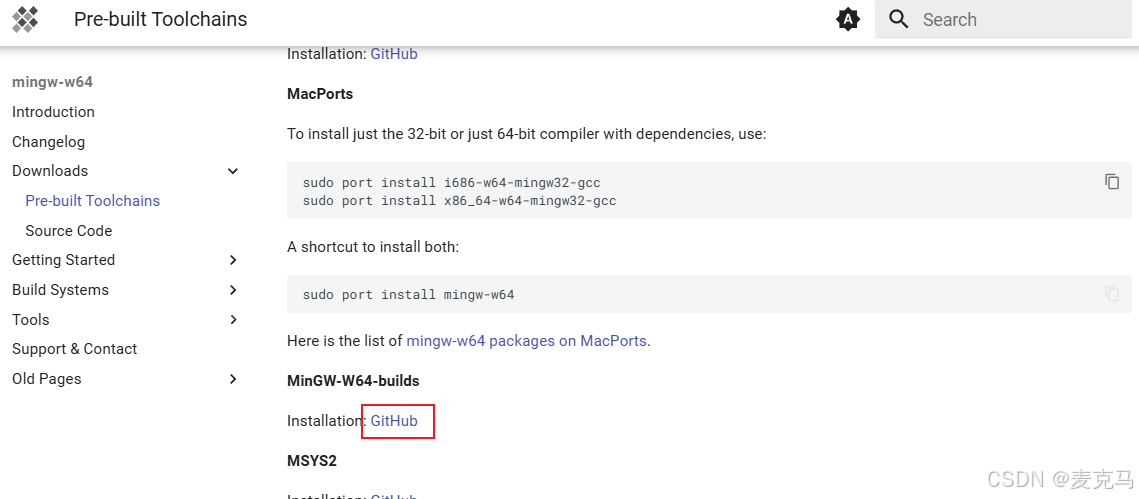
Task: Open GitHub link above MacPorts heading
Action: tap(394, 54)
